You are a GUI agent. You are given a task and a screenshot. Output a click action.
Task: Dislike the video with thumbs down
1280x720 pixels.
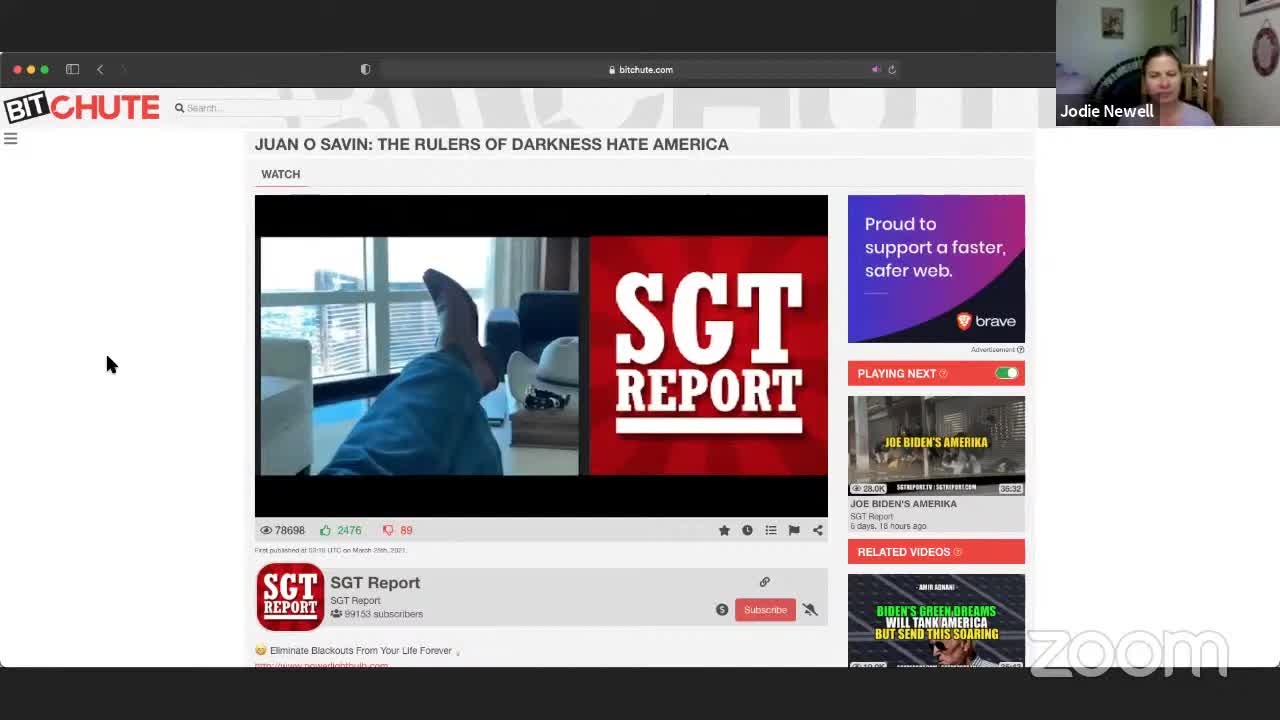pos(388,530)
